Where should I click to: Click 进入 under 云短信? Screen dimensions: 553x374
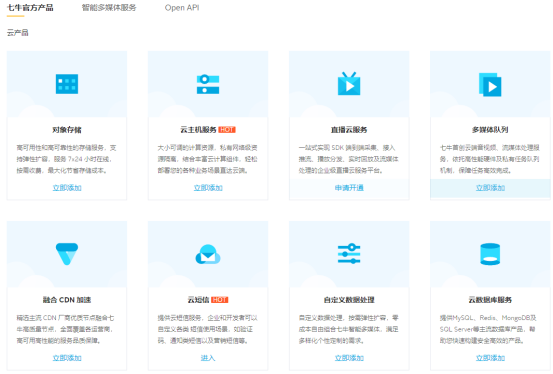coord(208,358)
